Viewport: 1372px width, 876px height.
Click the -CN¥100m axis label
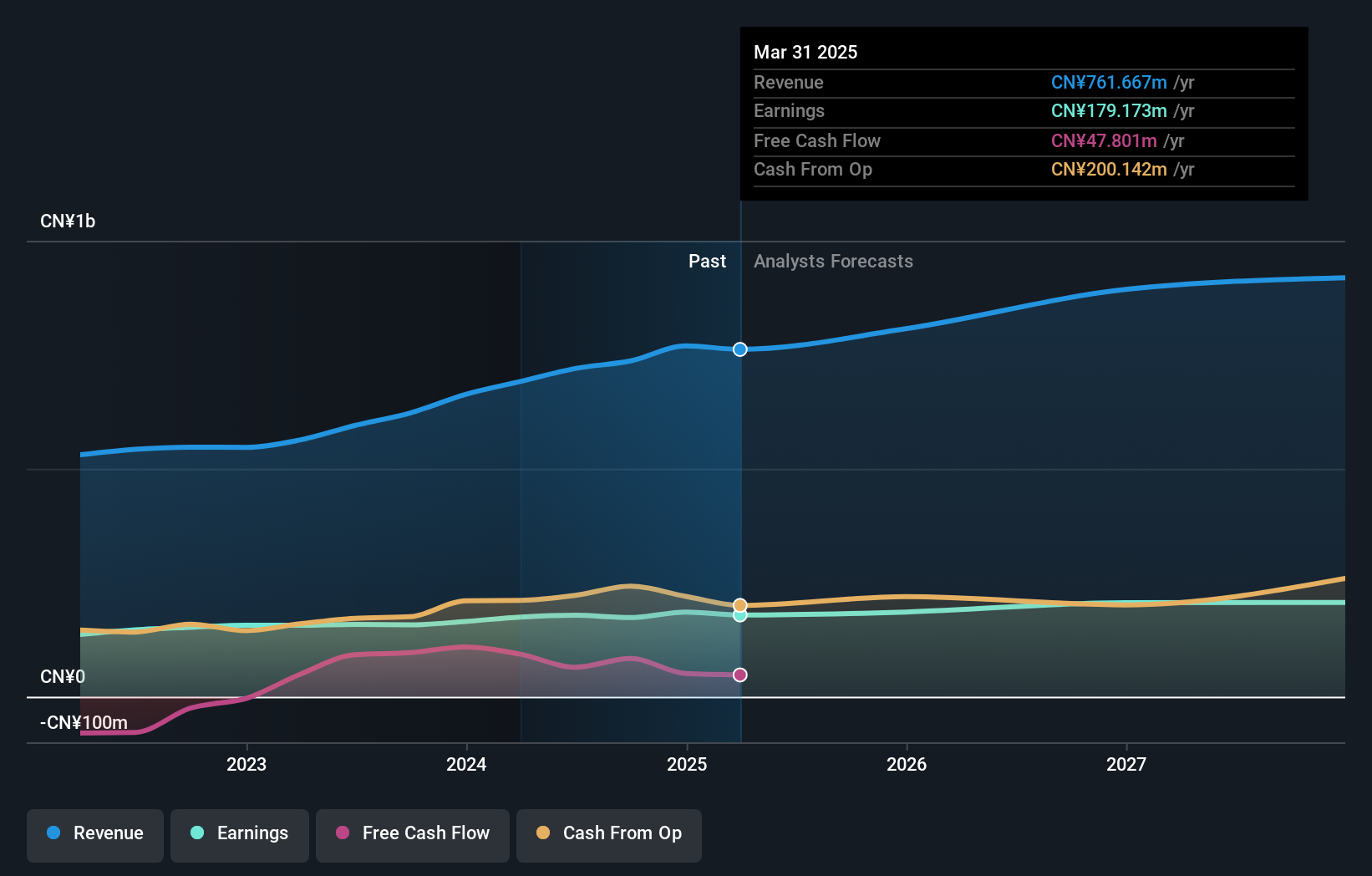click(84, 722)
